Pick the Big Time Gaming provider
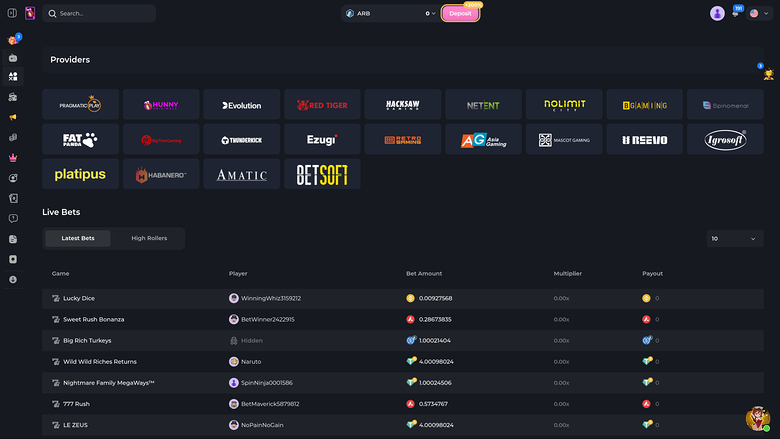780x439 pixels. [x=161, y=139]
